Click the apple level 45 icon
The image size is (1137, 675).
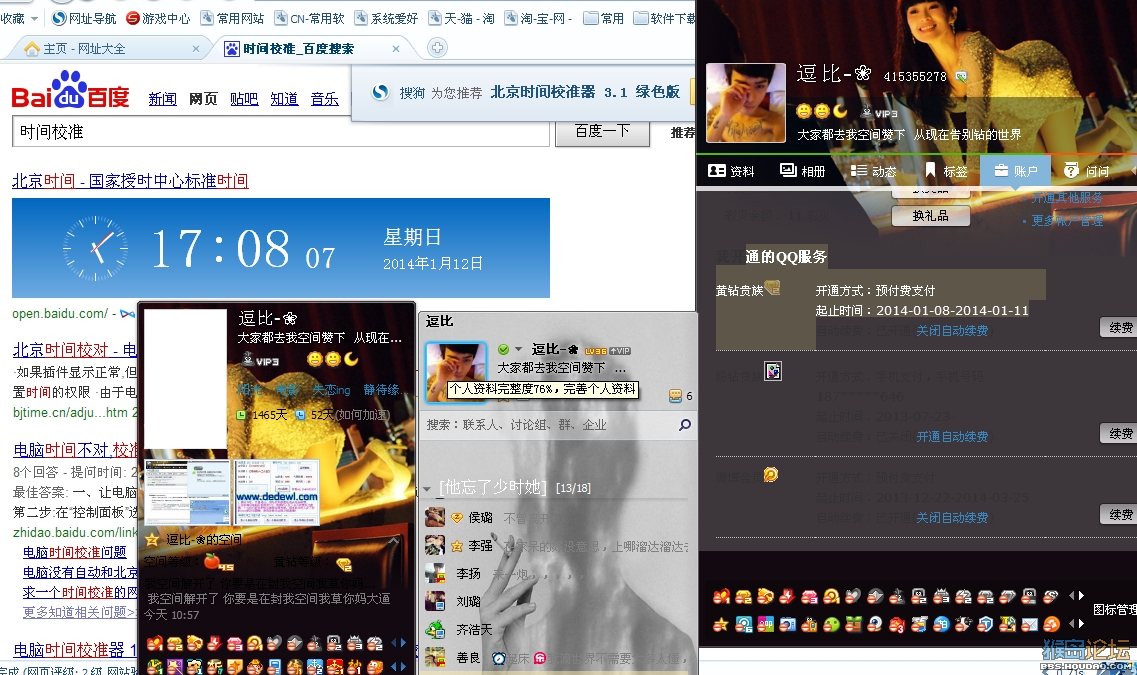click(218, 562)
